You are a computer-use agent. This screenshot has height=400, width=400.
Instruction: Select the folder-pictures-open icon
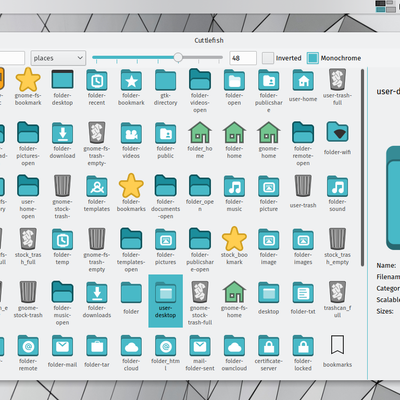pyautogui.click(x=28, y=132)
